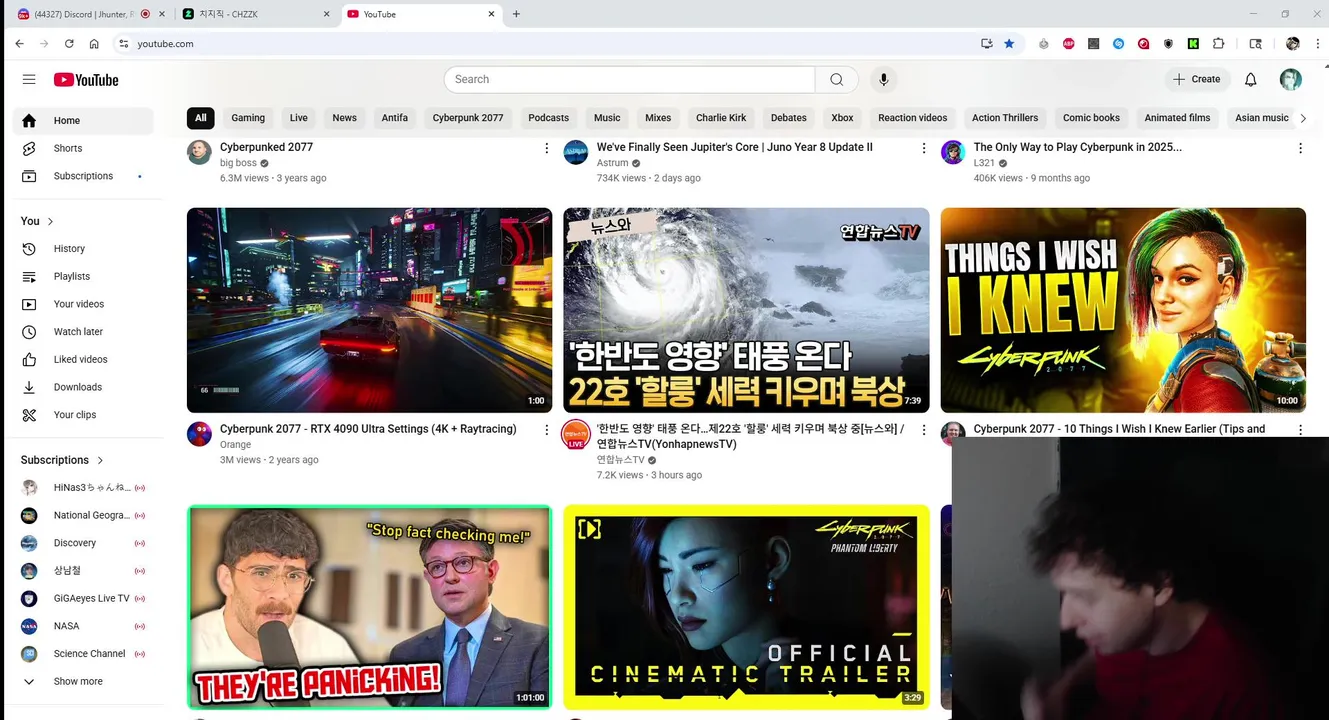Open more options for RTX 4090 video
Screen dimensions: 1329x720
coord(546,430)
